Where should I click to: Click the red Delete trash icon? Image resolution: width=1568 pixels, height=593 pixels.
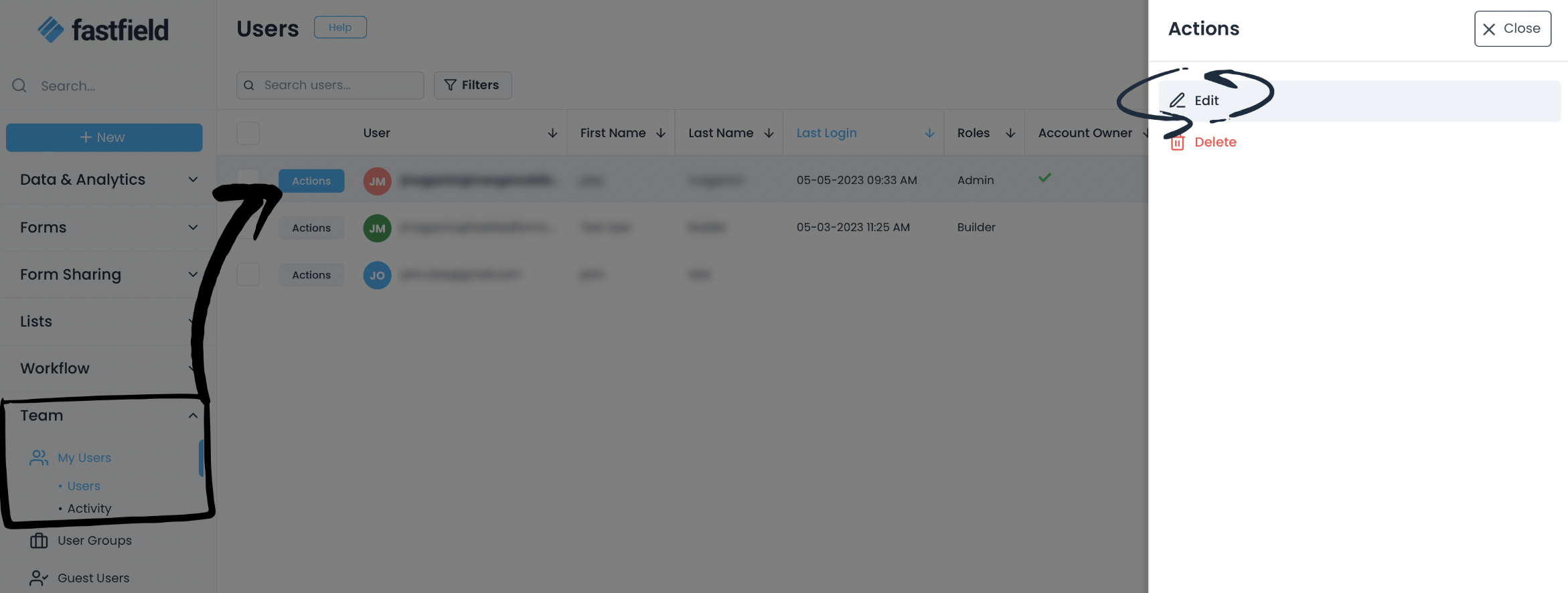(x=1177, y=143)
